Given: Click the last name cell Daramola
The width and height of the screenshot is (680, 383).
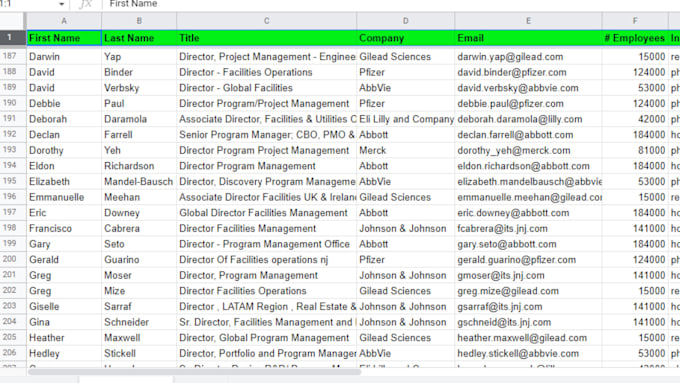Looking at the screenshot, I should (139, 119).
